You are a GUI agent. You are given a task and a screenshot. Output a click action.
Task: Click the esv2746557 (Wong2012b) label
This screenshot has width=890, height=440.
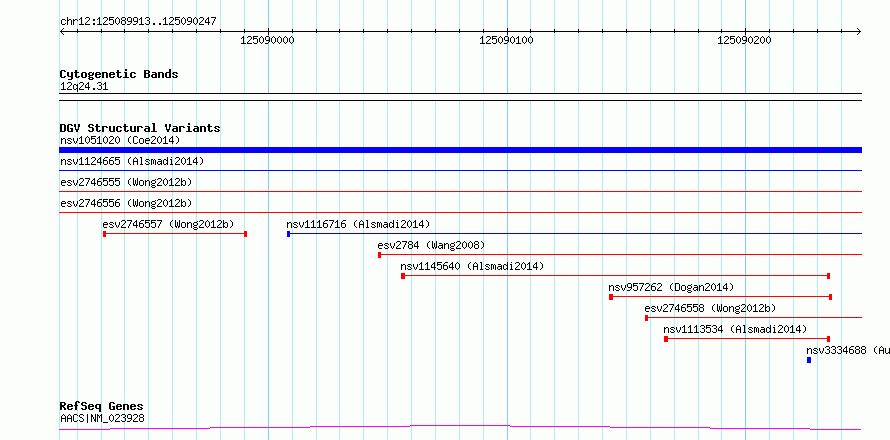coord(169,224)
